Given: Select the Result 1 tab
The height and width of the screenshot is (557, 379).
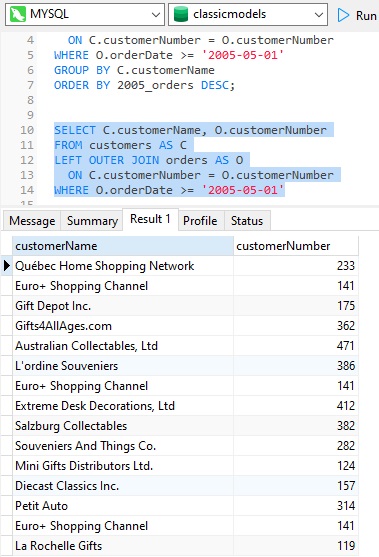Looking at the screenshot, I should pos(150,219).
